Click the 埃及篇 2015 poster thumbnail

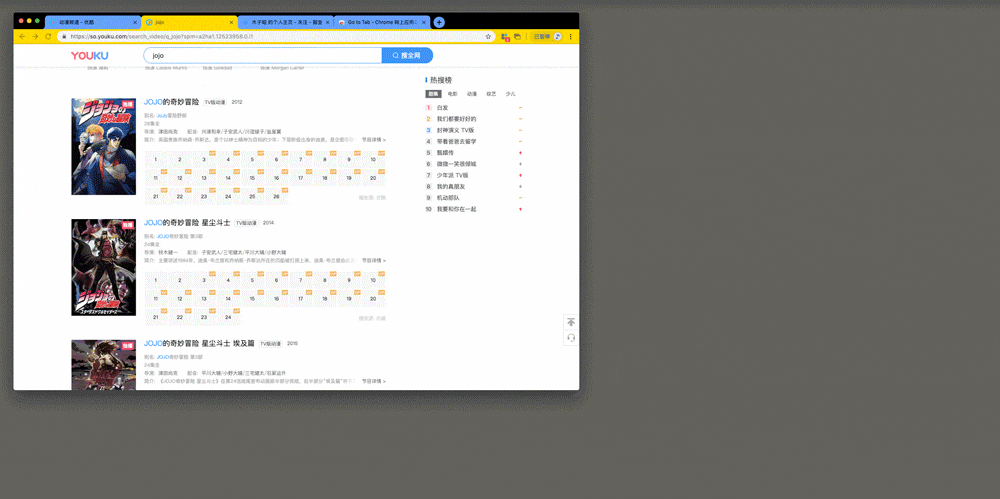click(103, 364)
